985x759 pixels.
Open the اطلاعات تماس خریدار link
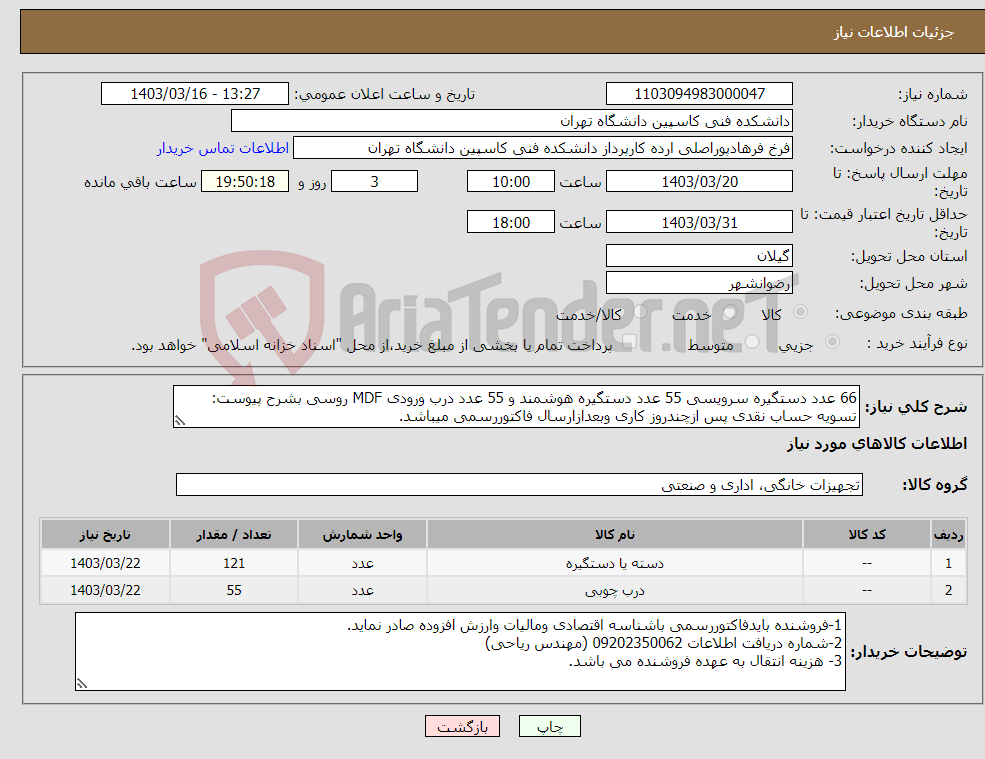pyautogui.click(x=223, y=148)
